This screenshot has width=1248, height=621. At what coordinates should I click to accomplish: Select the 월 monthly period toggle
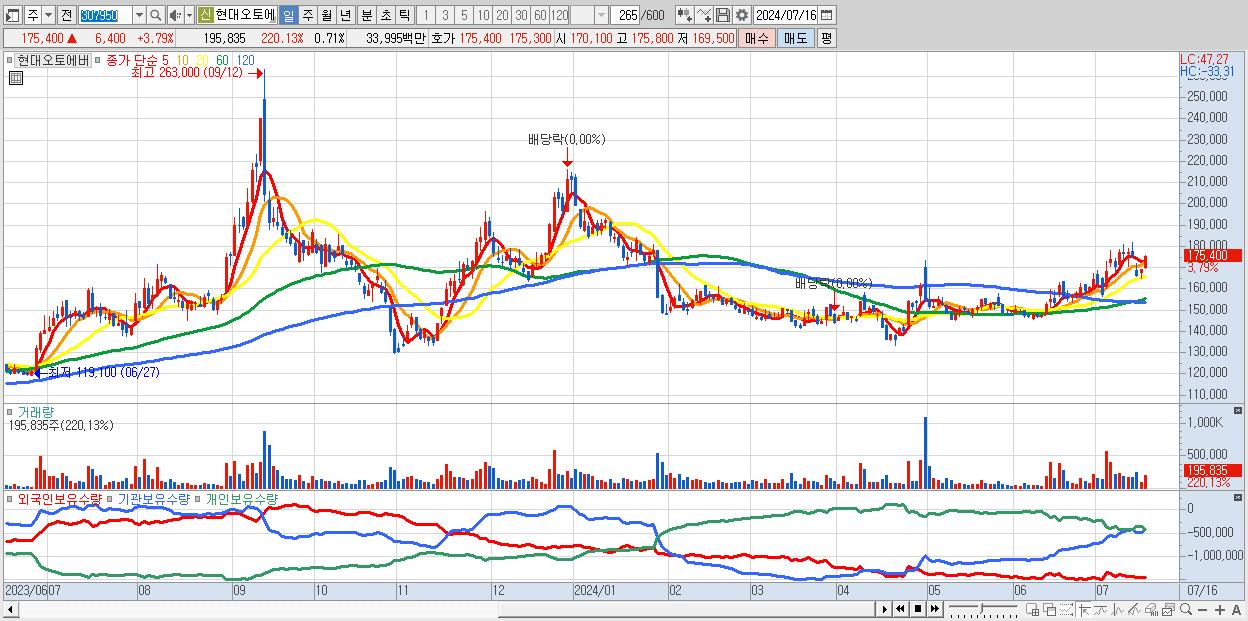326,15
